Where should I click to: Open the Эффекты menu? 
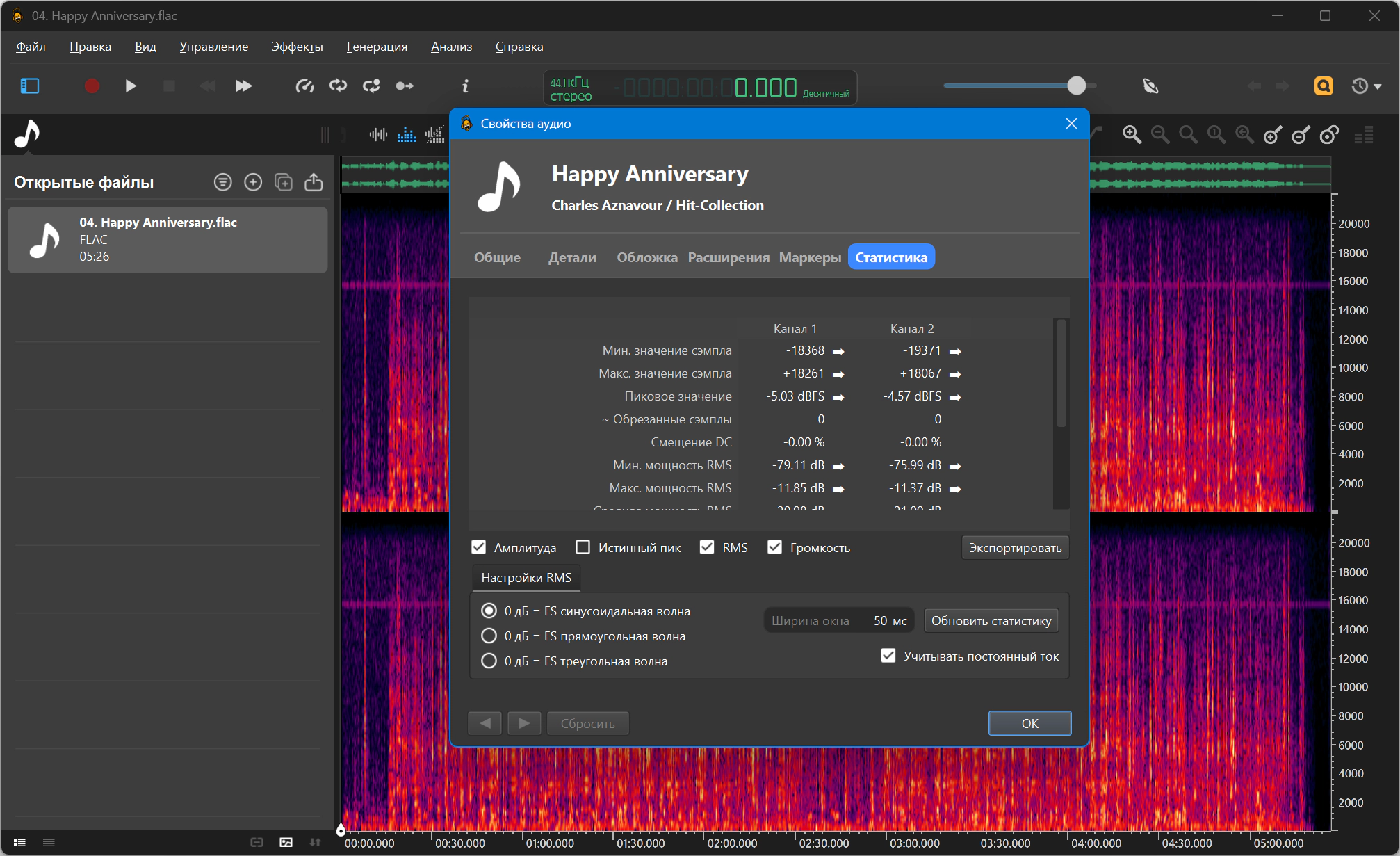297,47
